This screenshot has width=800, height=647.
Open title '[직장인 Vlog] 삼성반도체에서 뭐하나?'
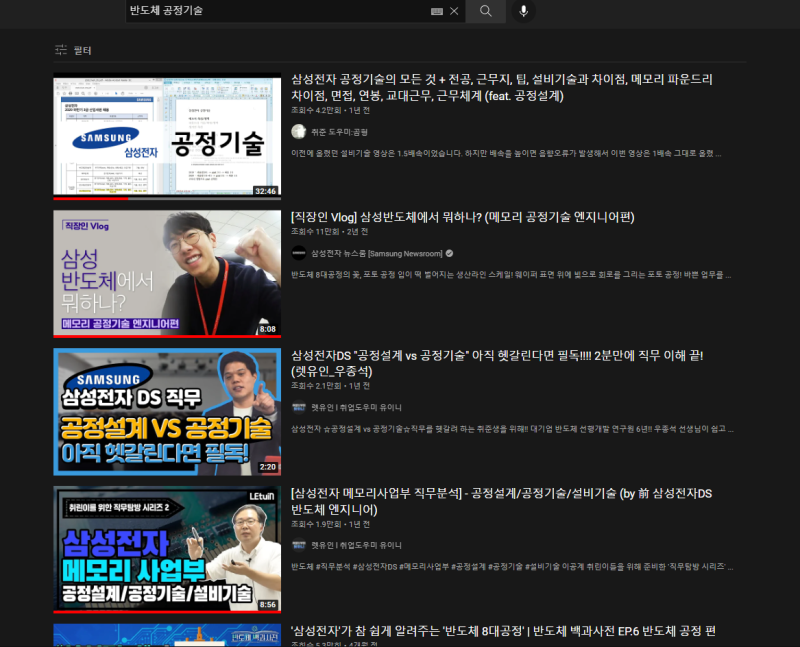coord(462,217)
